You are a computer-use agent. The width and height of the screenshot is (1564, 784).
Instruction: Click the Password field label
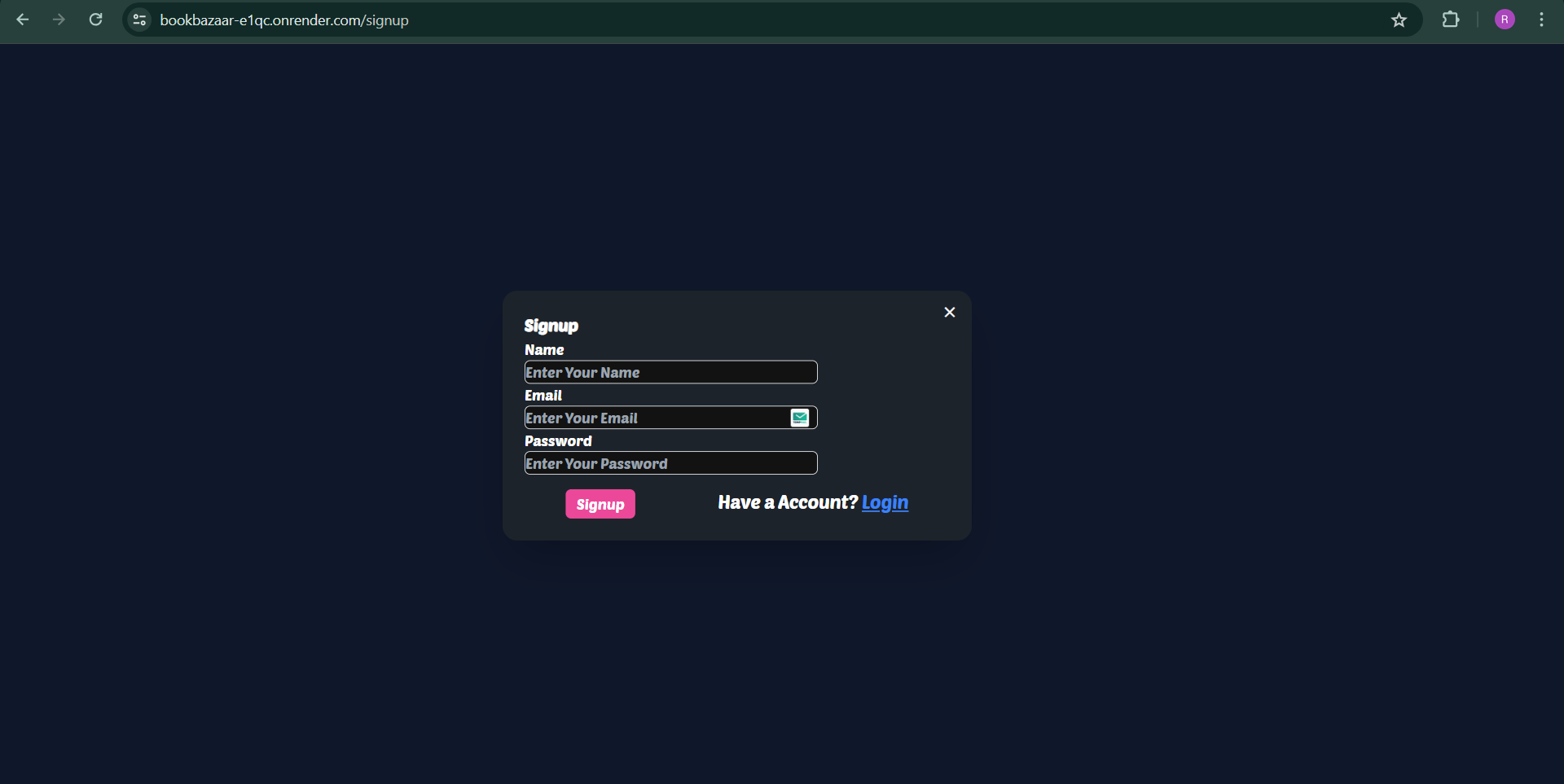pos(558,441)
